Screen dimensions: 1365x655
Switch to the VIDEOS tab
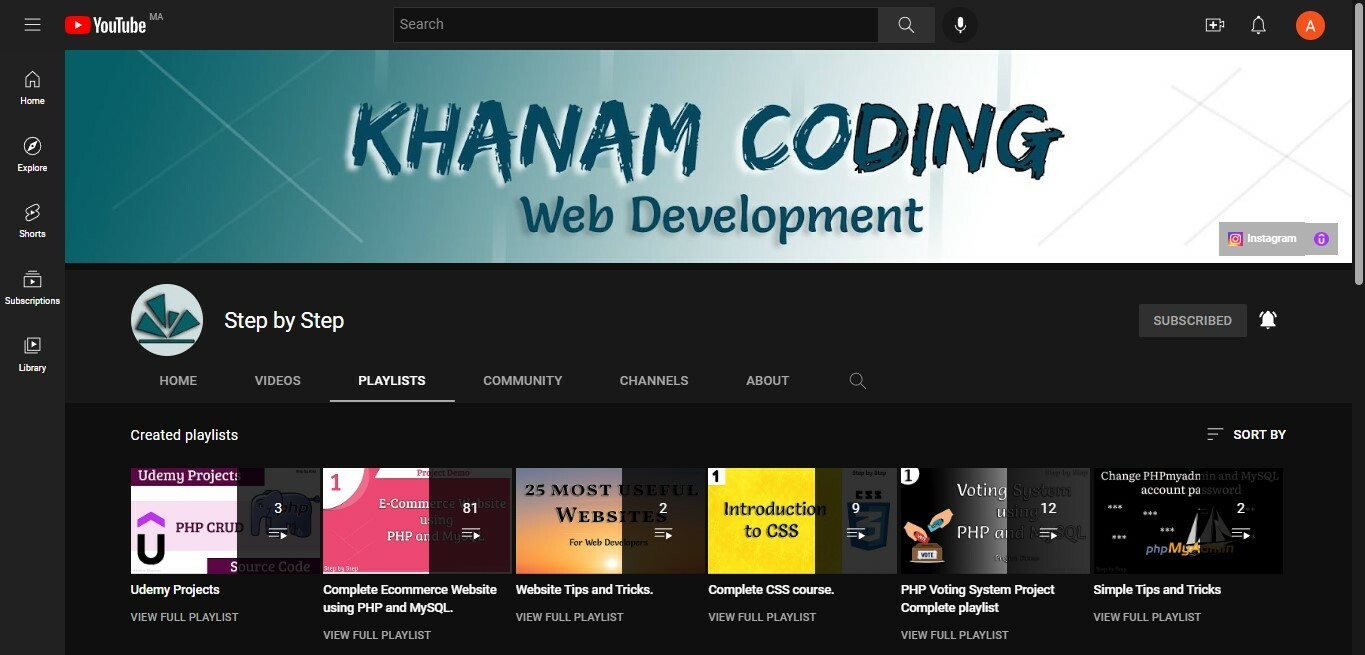point(278,381)
